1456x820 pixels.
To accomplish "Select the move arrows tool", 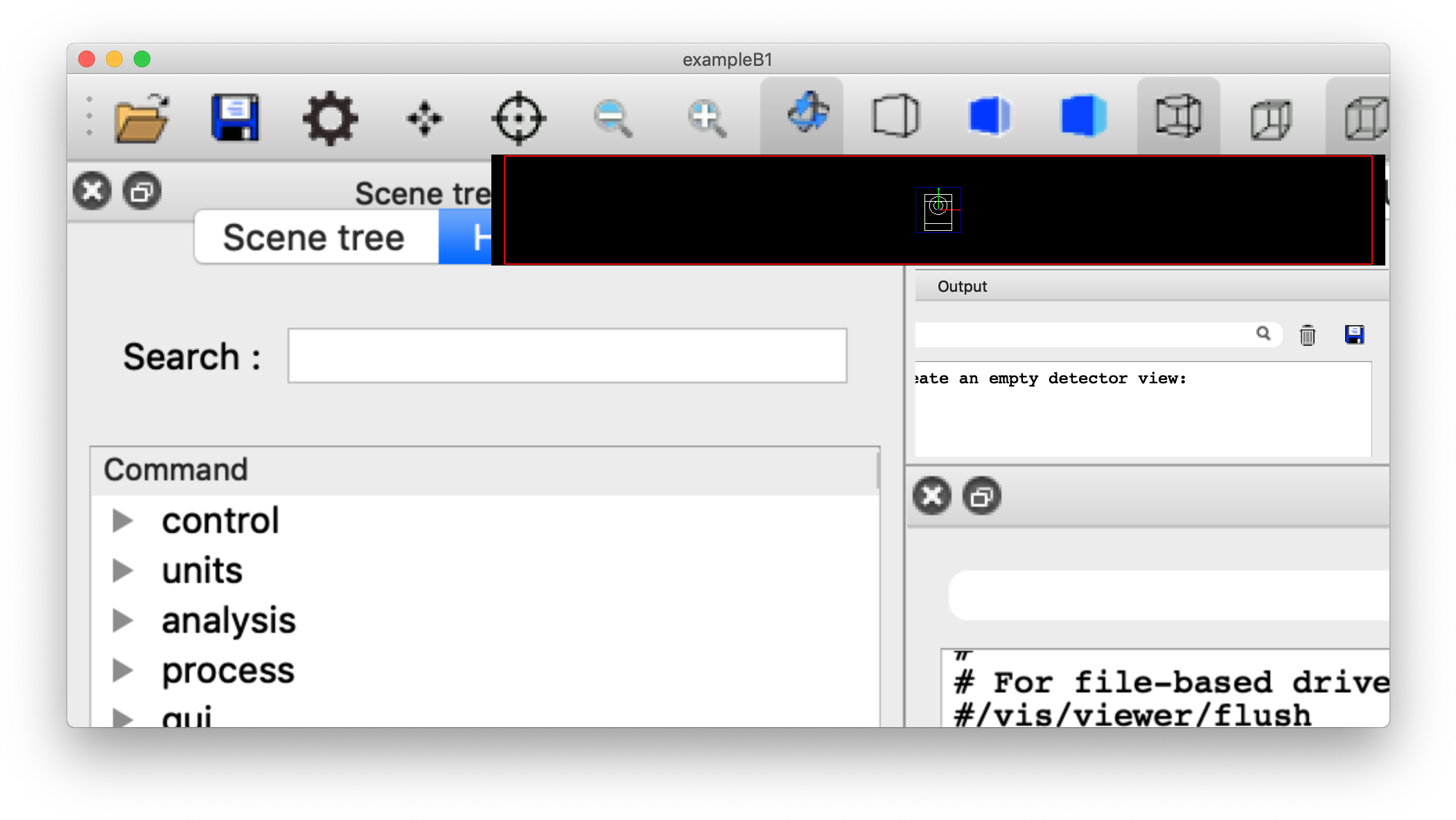I will pos(424,119).
